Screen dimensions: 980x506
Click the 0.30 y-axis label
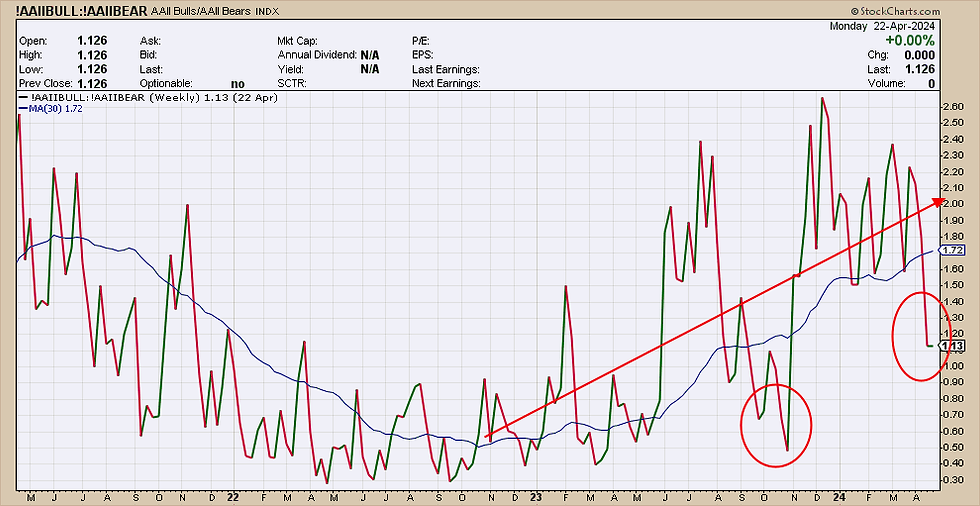pos(953,480)
